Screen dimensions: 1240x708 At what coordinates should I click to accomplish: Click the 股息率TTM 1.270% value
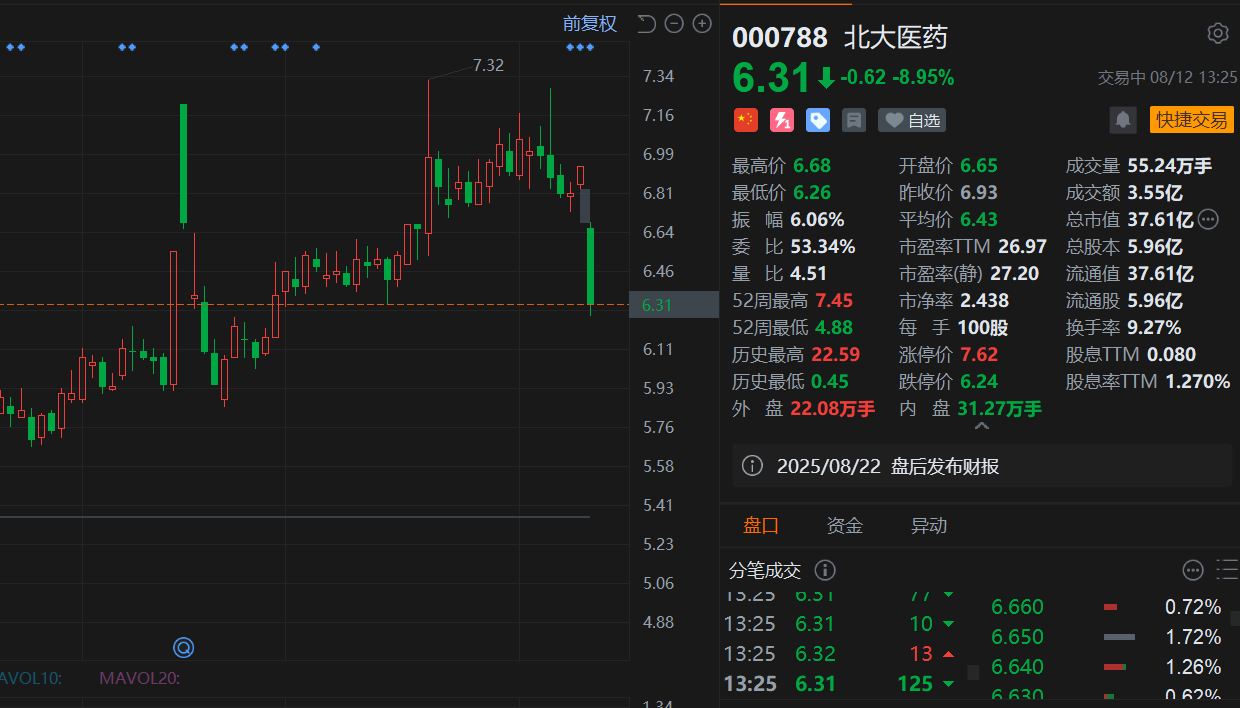pos(1197,381)
